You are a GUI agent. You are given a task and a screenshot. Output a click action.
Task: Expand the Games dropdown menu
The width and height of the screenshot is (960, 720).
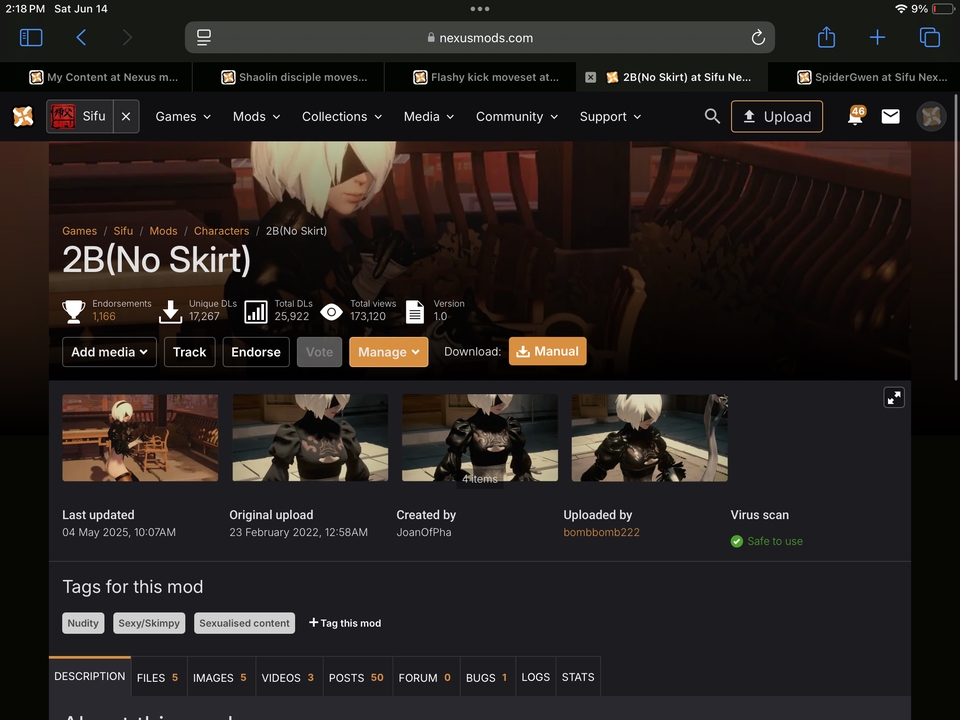tap(183, 117)
